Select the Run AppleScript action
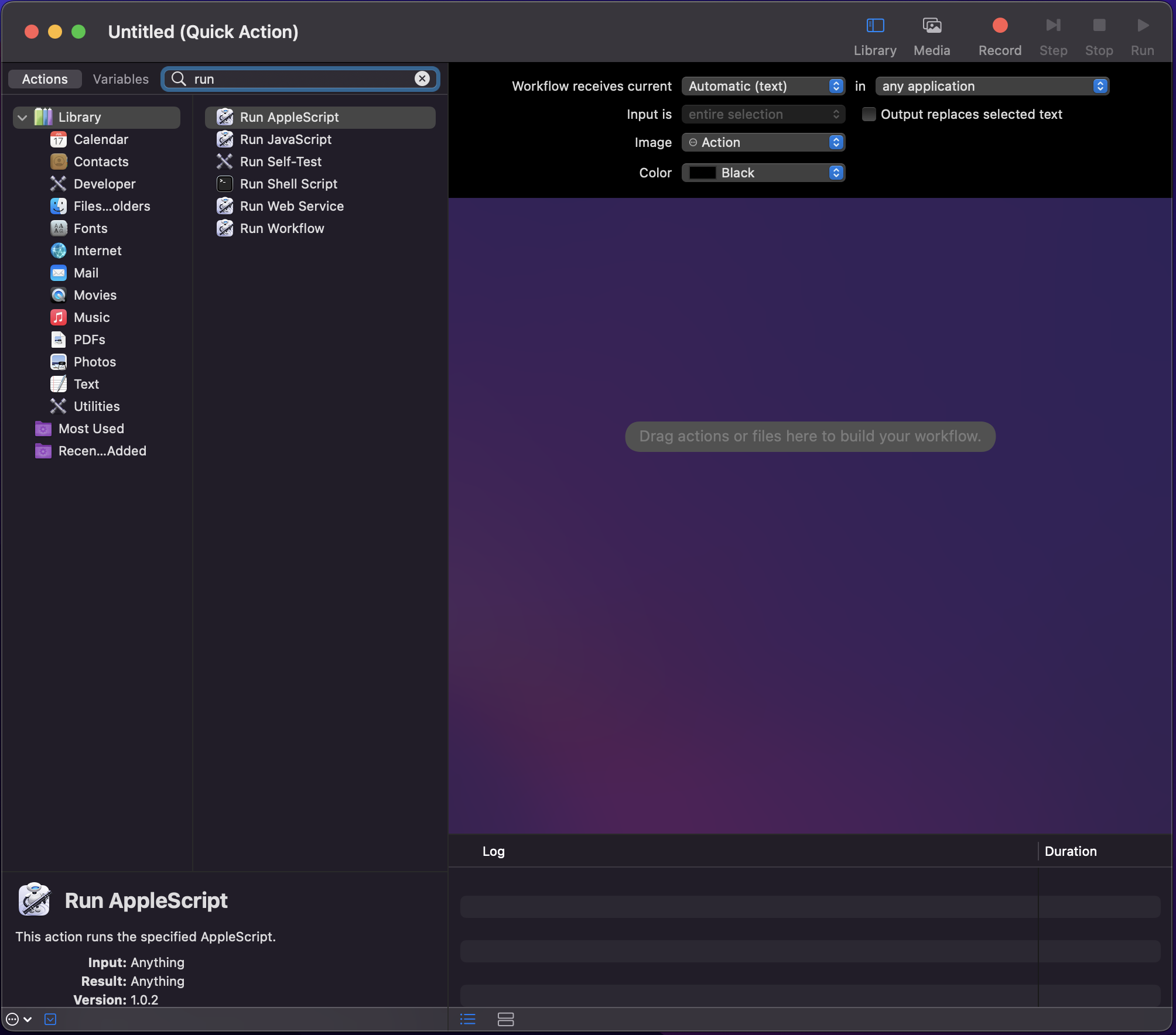Viewport: 1176px width, 1035px height. 320,117
